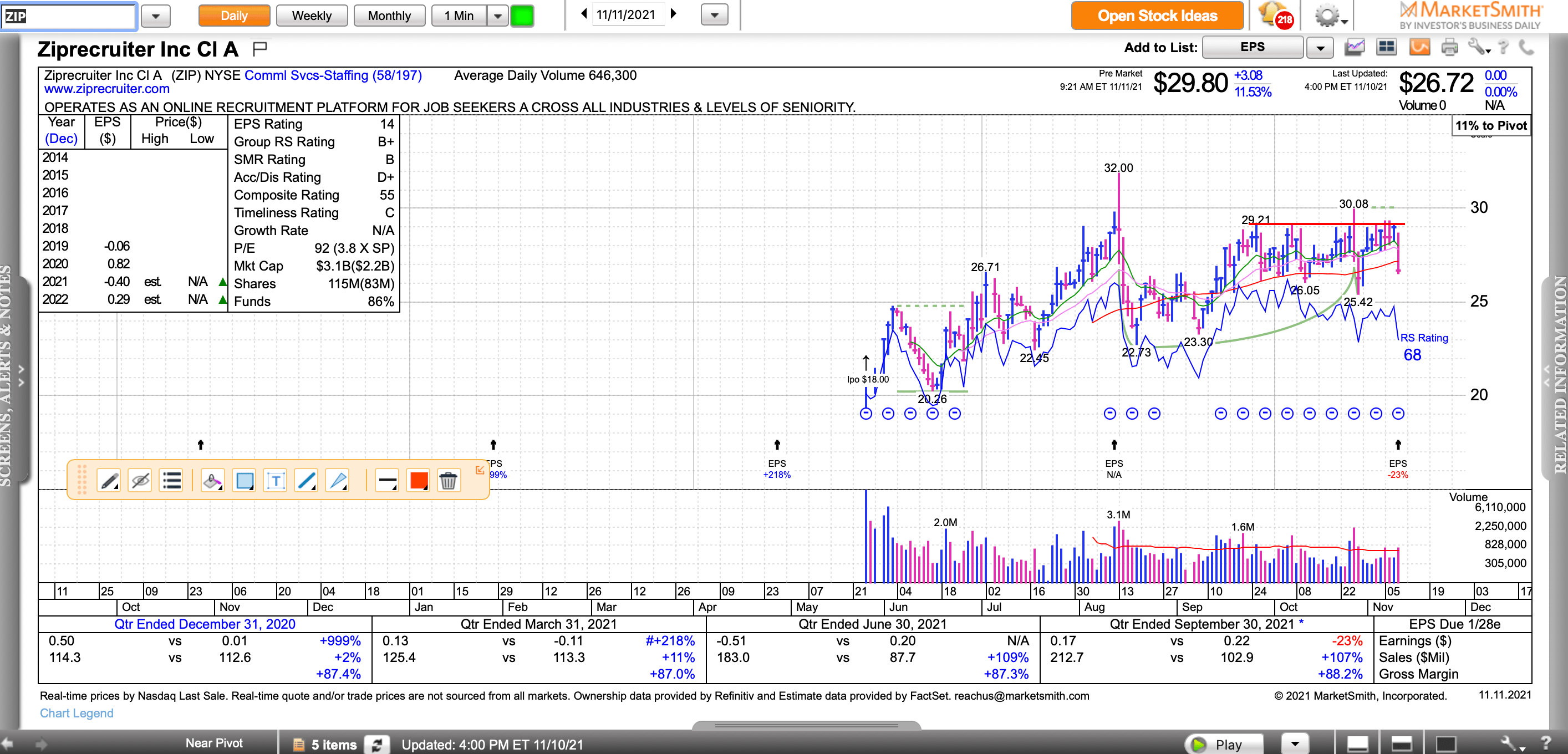Image resolution: width=1568 pixels, height=754 pixels.
Task: Select the minimized bottom panel layout
Action: [1357, 743]
